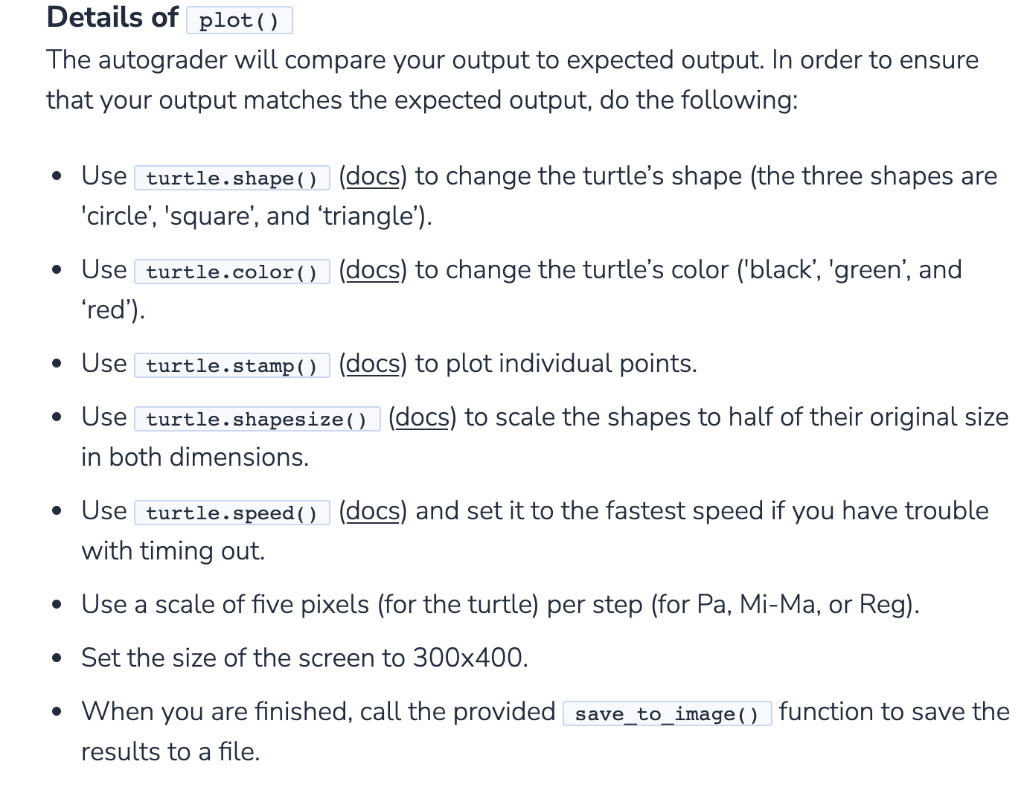
Task: Visit the docs link after turtle.shapesize()
Action: (422, 417)
